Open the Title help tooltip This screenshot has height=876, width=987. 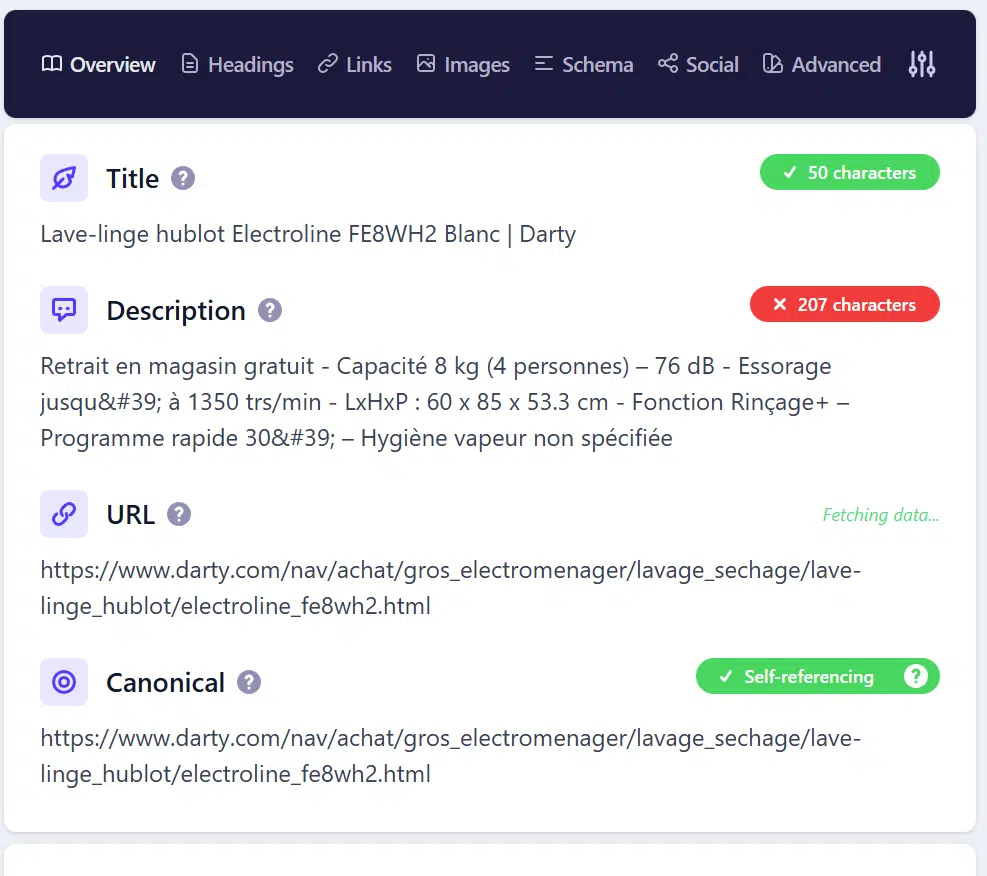coord(183,178)
